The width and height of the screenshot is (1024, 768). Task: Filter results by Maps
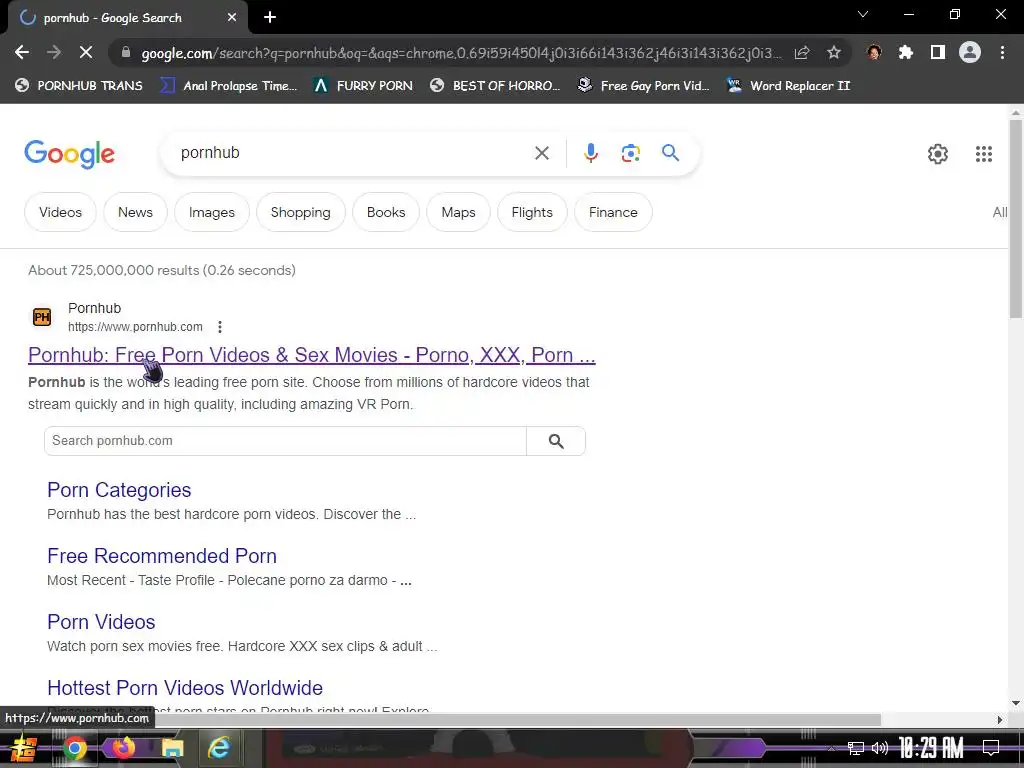coord(458,212)
